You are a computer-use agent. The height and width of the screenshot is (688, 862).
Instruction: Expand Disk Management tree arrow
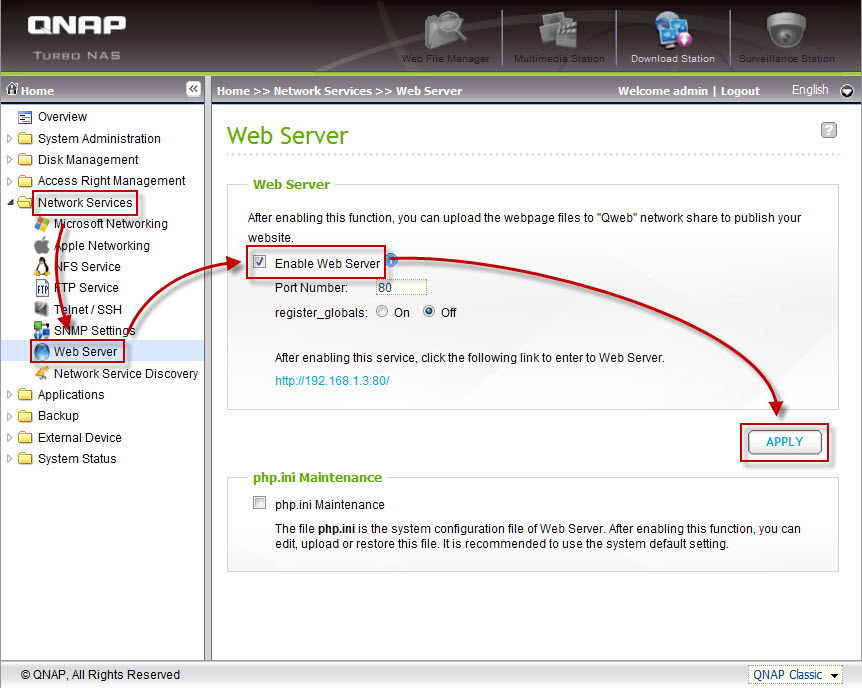(x=9, y=159)
